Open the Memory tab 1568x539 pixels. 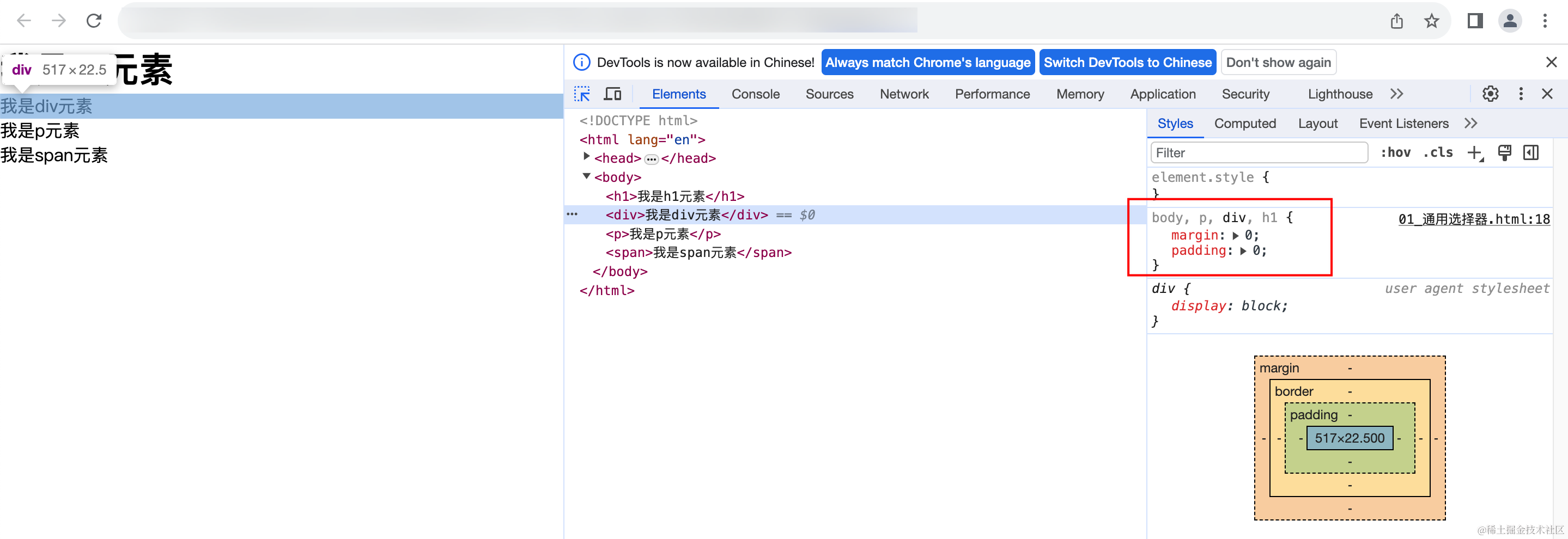pos(1080,94)
